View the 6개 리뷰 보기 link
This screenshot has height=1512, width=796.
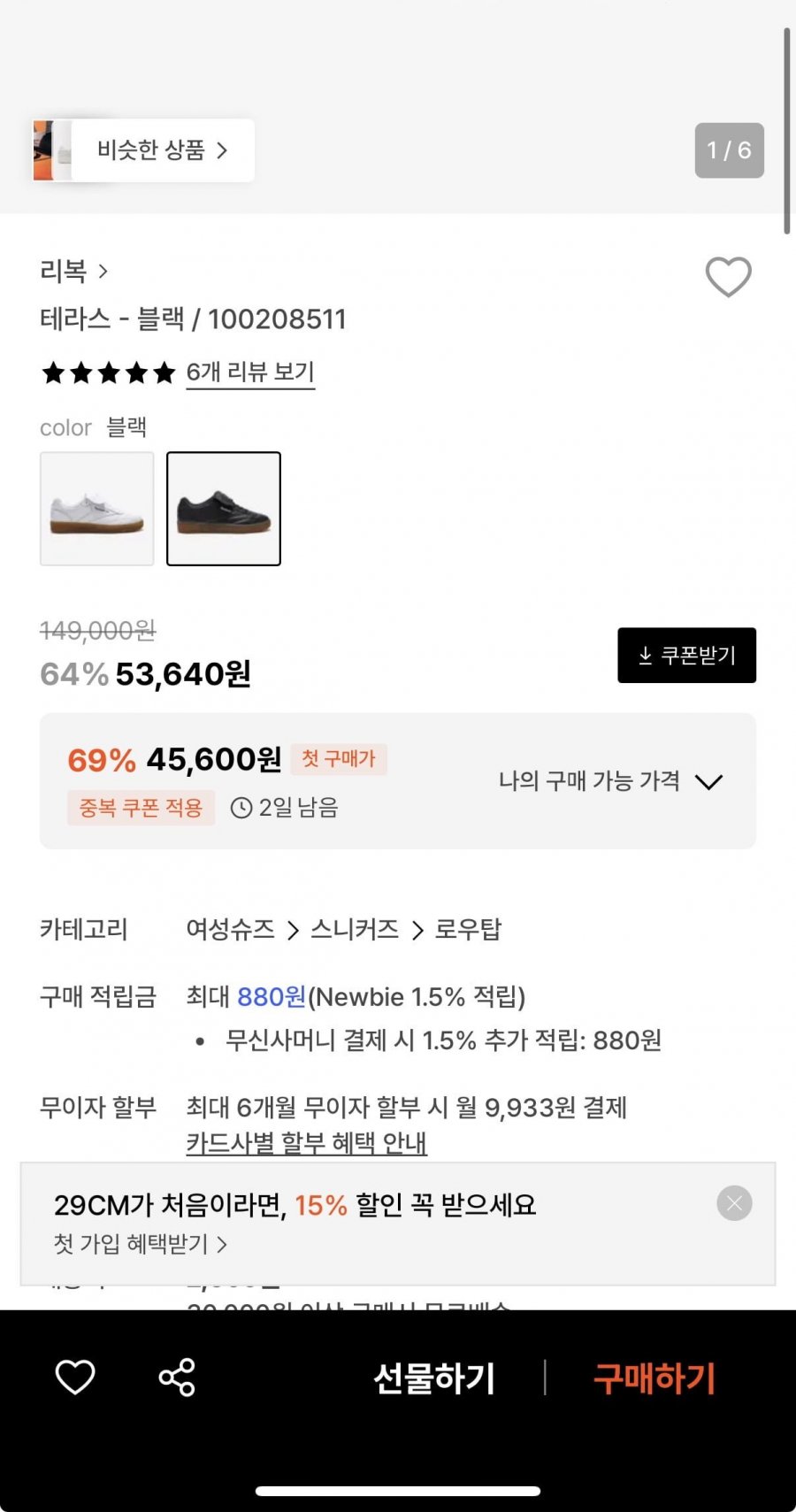(x=250, y=372)
